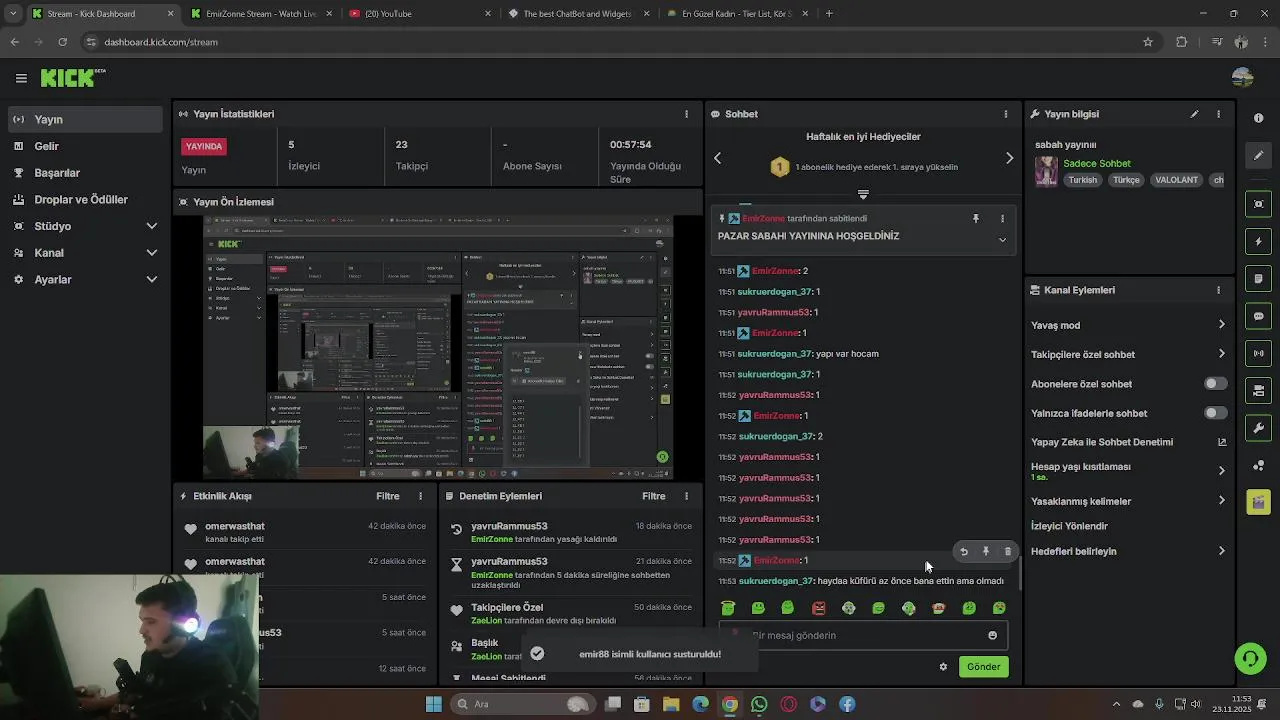Click the VALORANT tag

tap(1176, 180)
